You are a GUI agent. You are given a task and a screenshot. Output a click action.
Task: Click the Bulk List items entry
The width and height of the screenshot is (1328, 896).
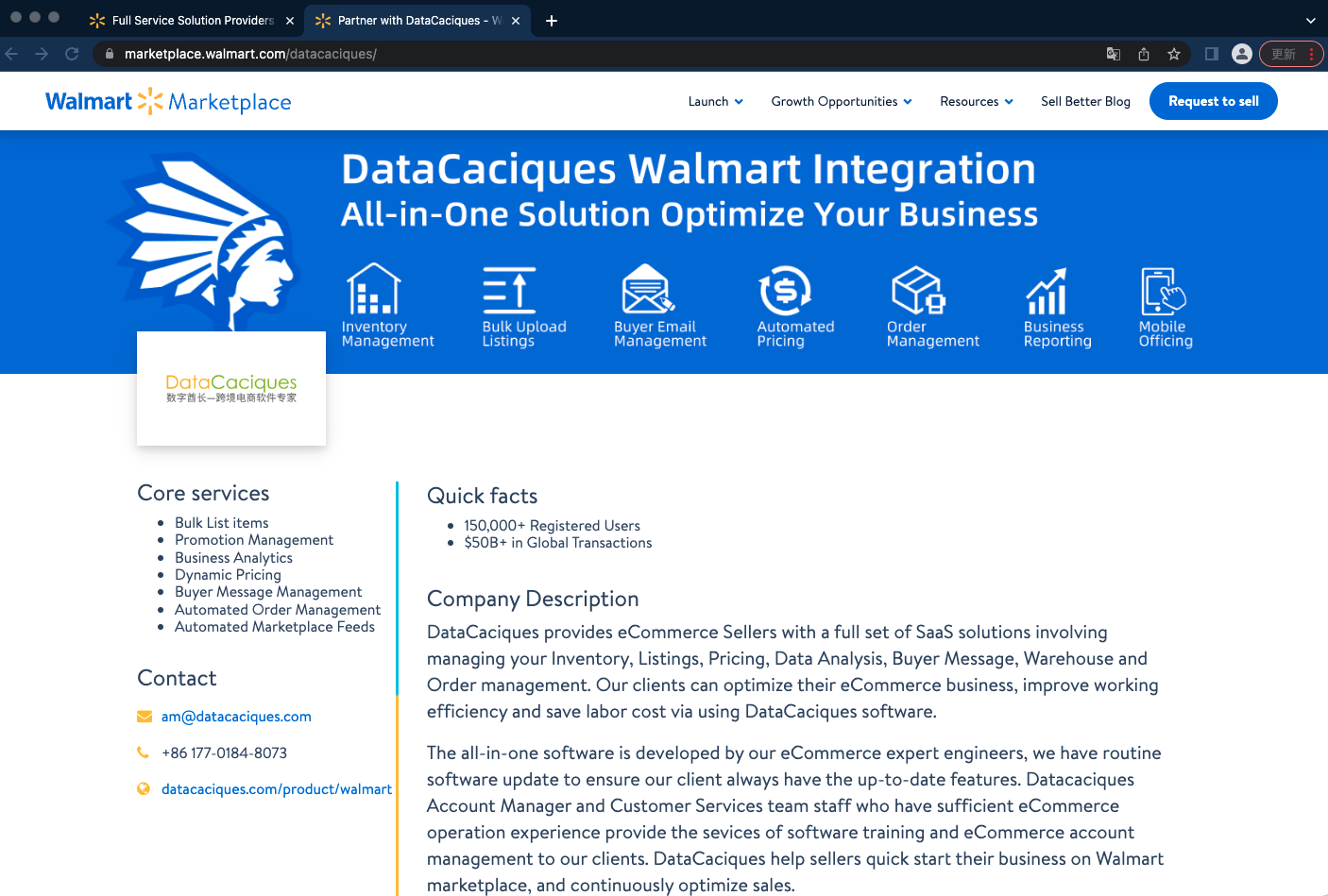click(x=222, y=523)
